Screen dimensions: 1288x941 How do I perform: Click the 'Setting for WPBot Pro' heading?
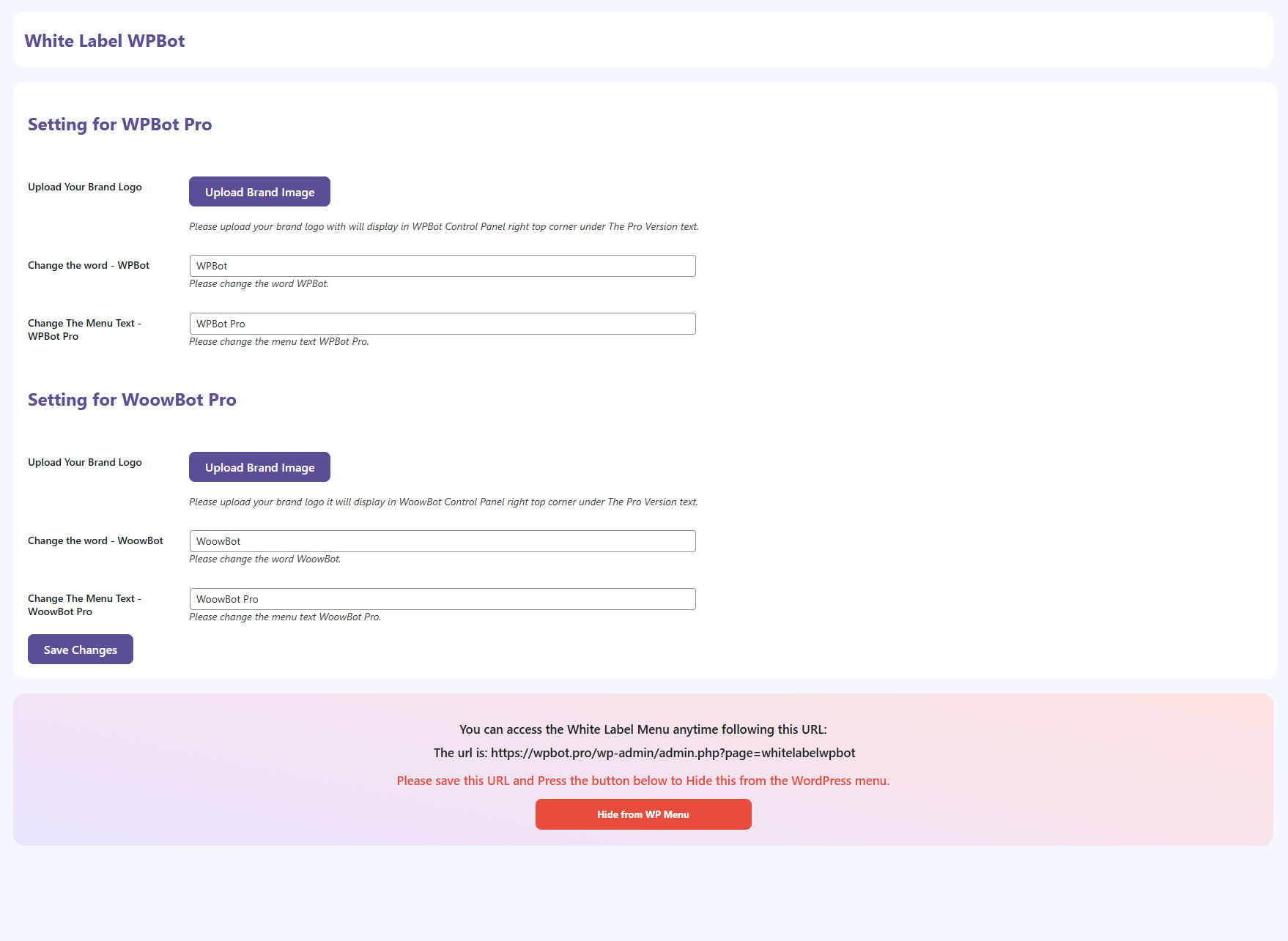(x=120, y=124)
